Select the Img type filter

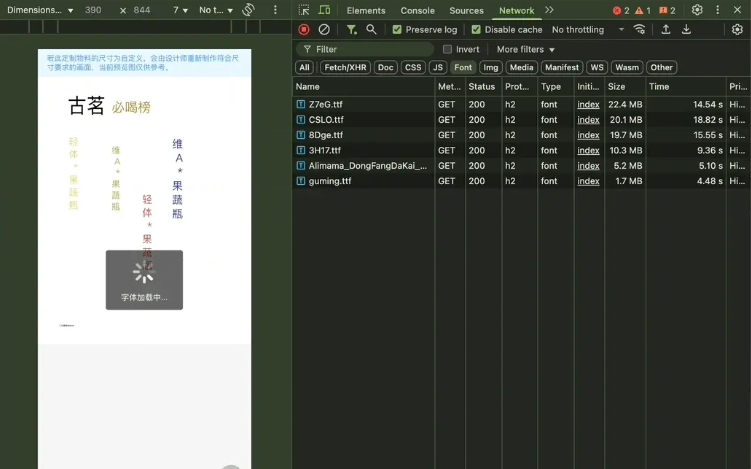pos(490,68)
